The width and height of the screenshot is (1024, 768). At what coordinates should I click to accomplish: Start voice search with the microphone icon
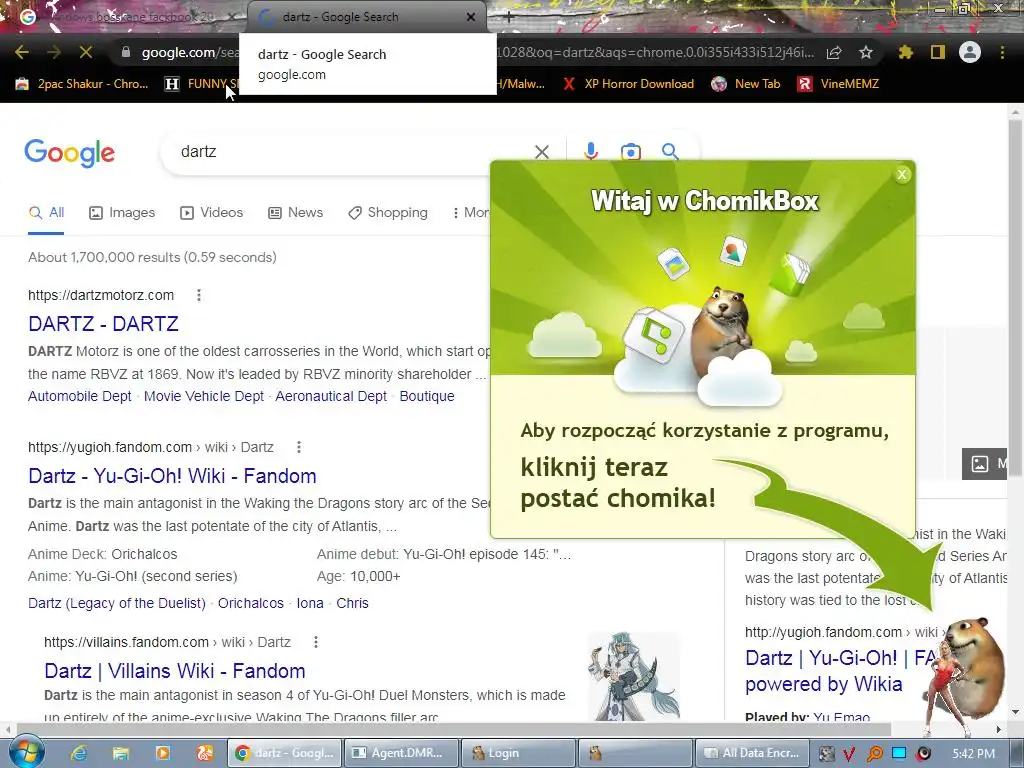(x=591, y=152)
